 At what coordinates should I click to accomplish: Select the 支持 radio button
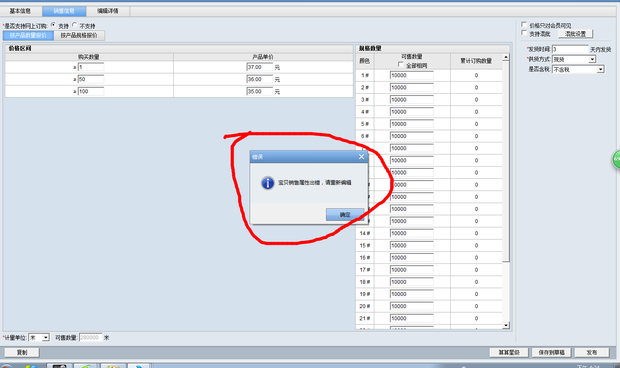[53, 25]
